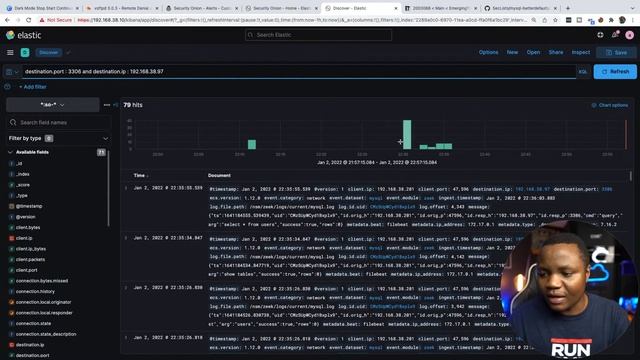Select the client.bytes field
The height and width of the screenshot is (360, 640).
click(28, 227)
